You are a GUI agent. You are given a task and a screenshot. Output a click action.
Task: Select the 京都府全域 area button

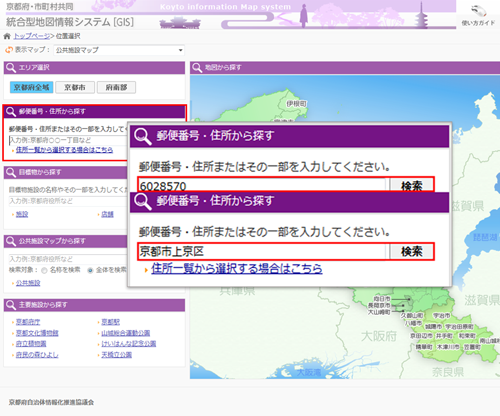[x=32, y=87]
